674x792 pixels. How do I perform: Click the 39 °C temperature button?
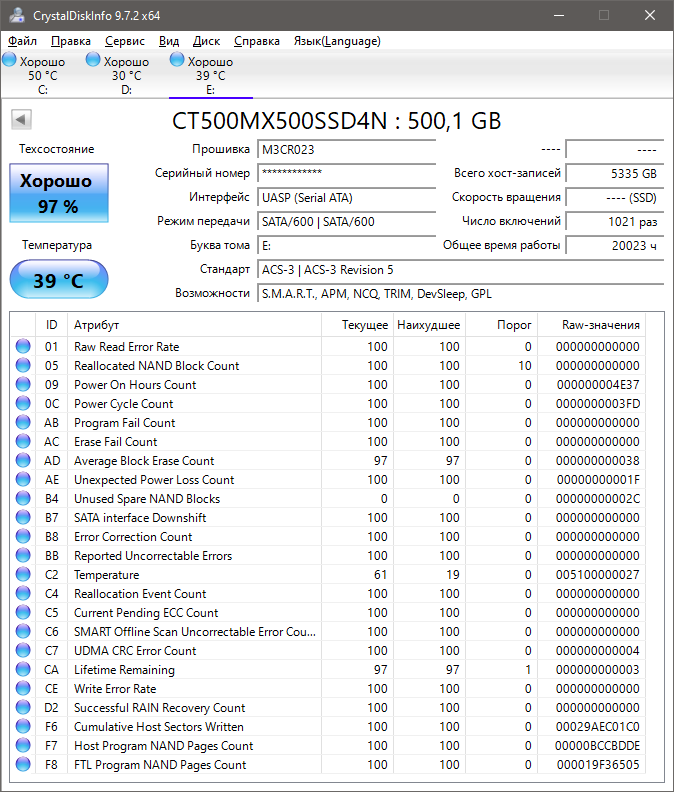(x=59, y=280)
